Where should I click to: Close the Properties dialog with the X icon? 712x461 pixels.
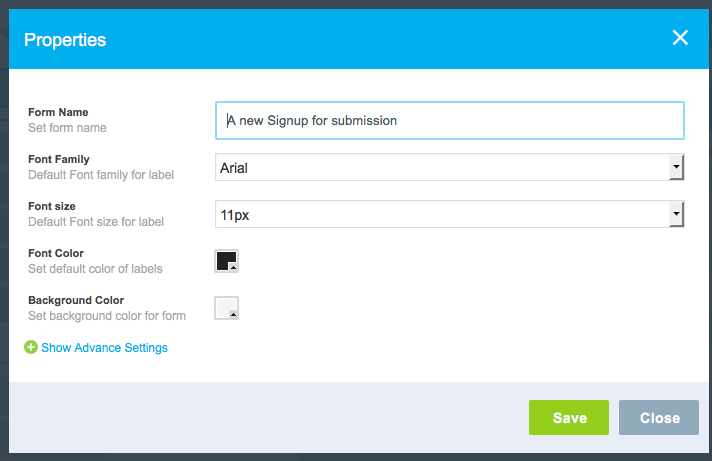[x=680, y=38]
